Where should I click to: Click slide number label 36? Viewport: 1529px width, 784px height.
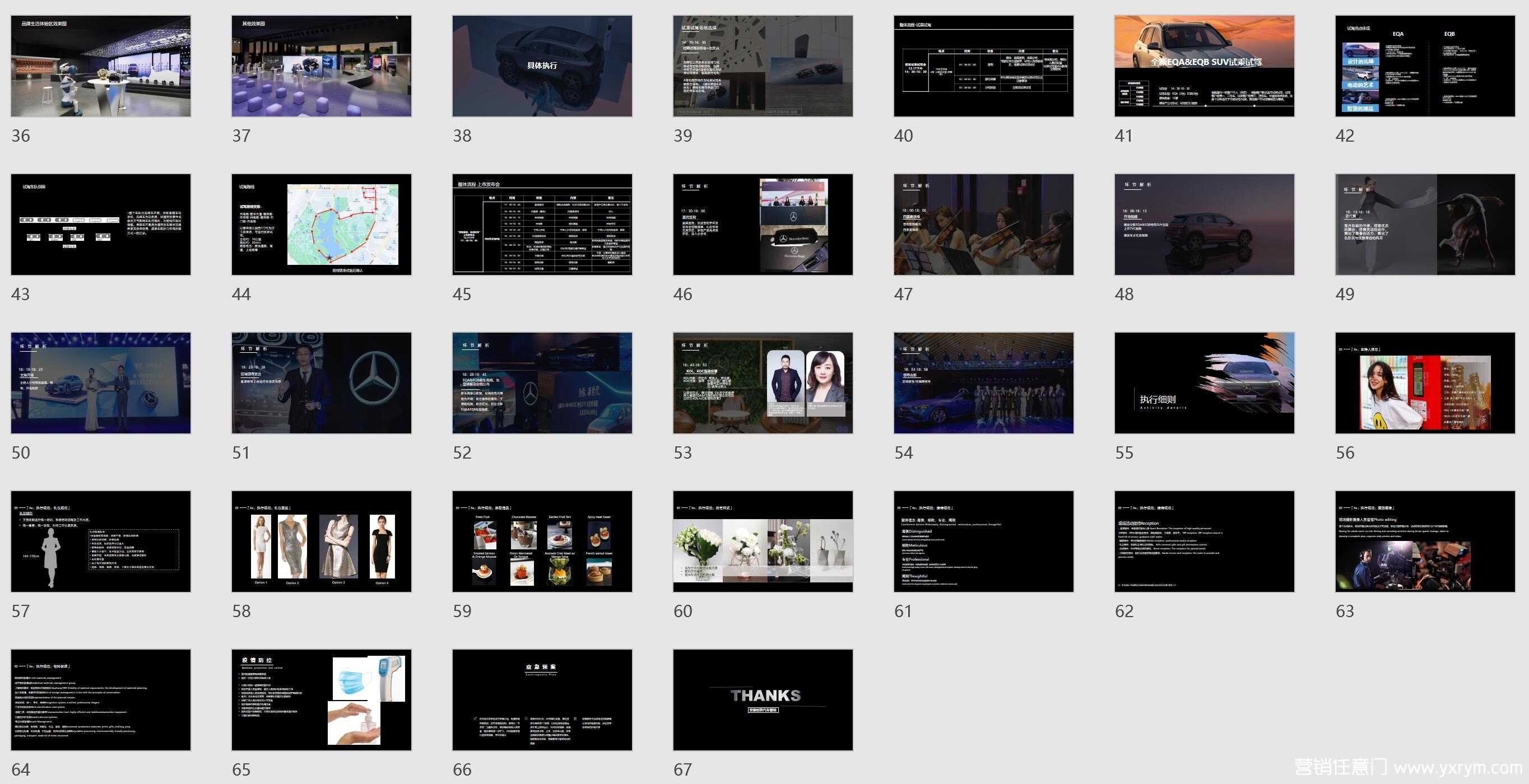[x=20, y=136]
